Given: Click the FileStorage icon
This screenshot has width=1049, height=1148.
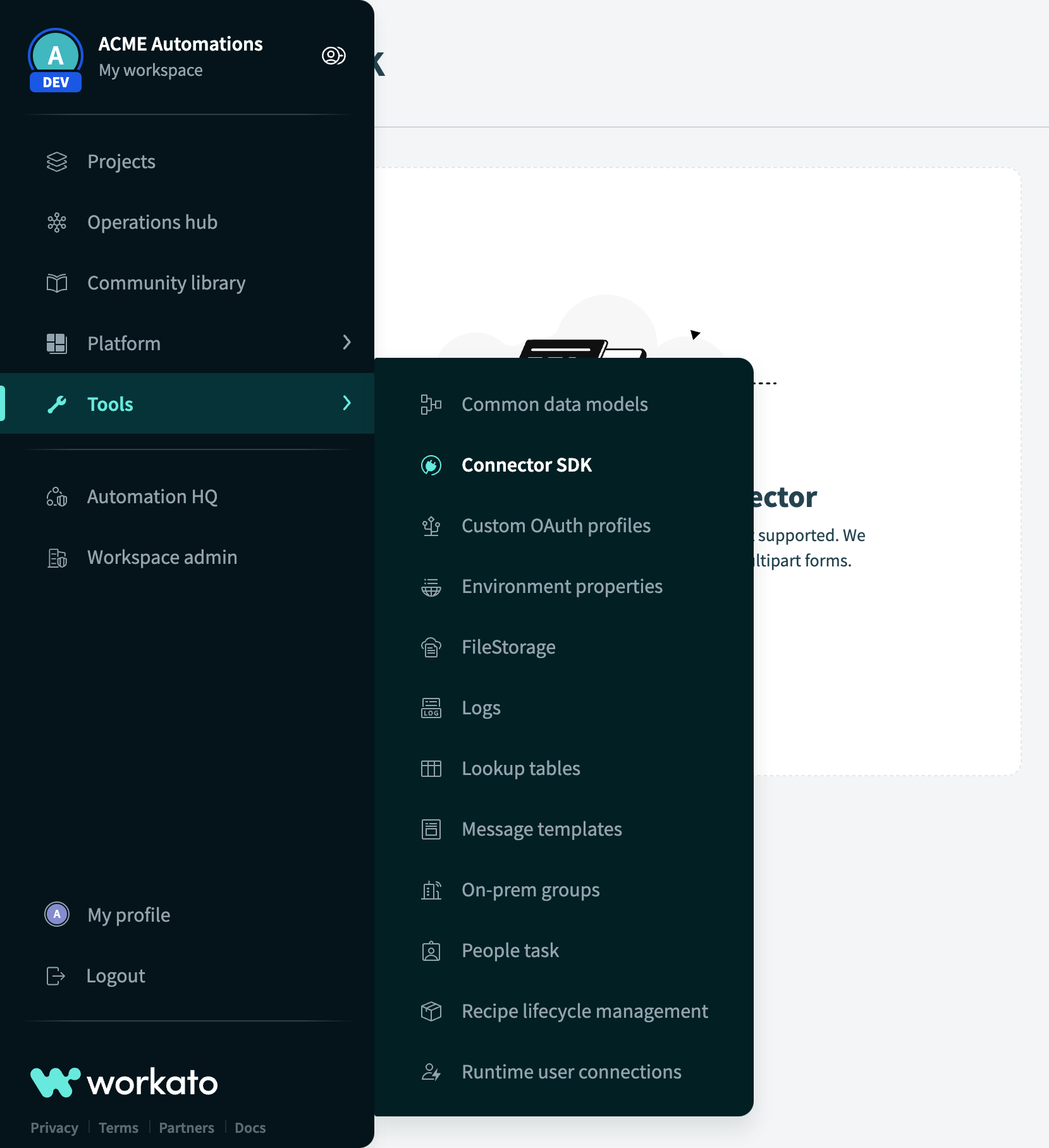Looking at the screenshot, I should tap(431, 647).
